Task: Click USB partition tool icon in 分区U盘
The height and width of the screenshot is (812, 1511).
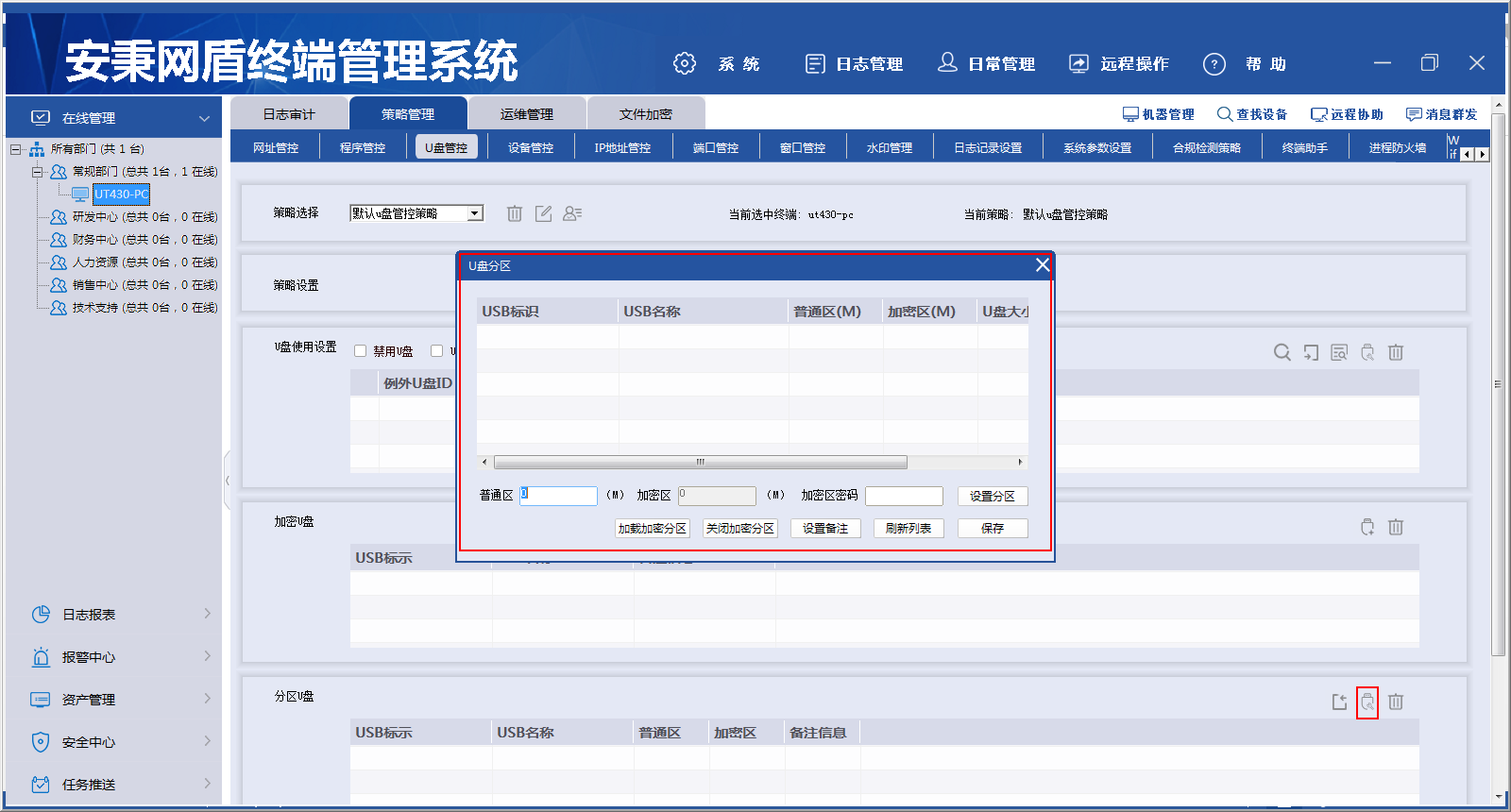Action: (x=1367, y=702)
